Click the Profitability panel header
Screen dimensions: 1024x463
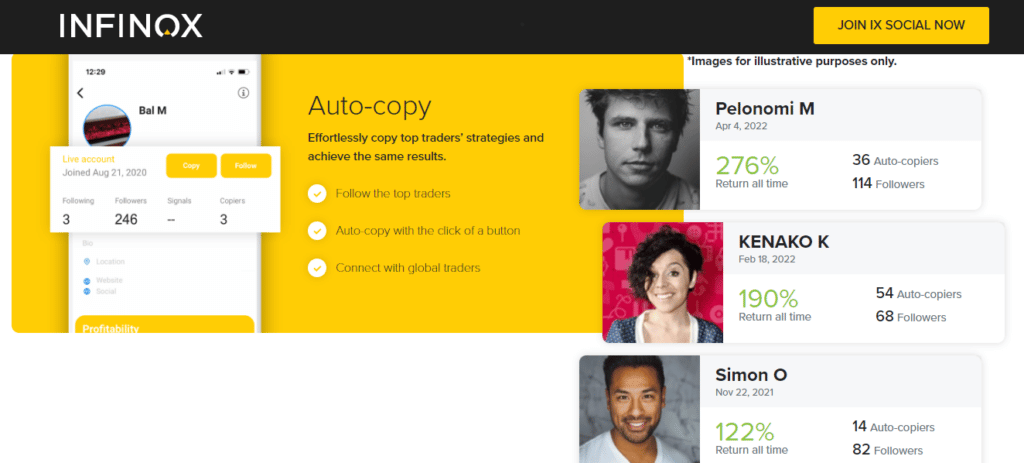[165, 325]
